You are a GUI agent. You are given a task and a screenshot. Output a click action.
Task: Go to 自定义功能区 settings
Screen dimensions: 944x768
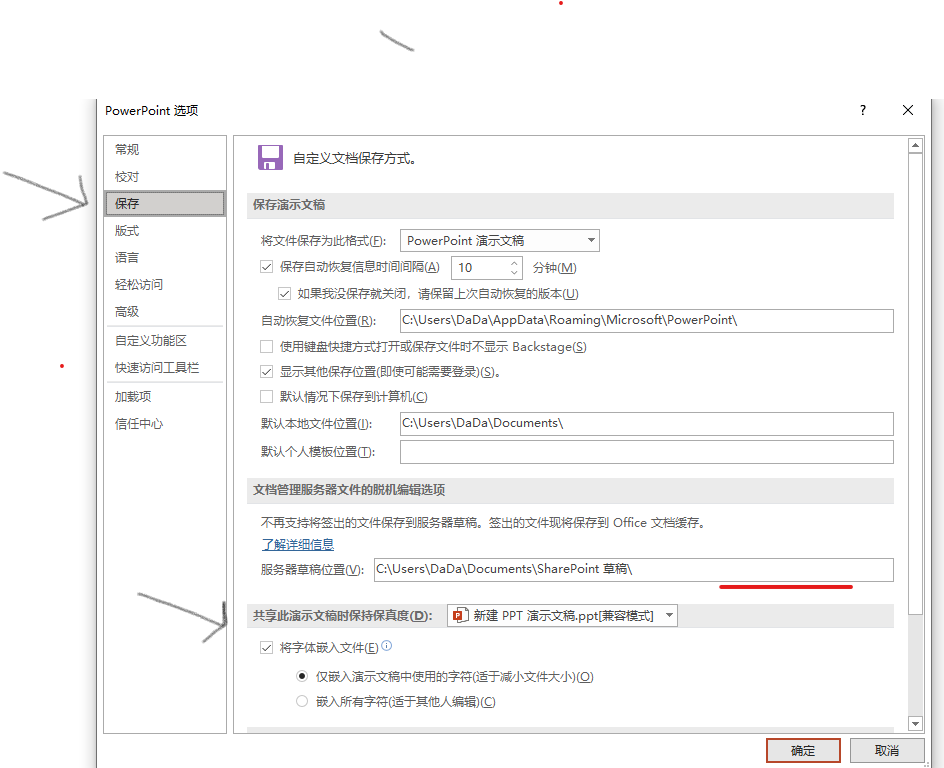pos(151,341)
